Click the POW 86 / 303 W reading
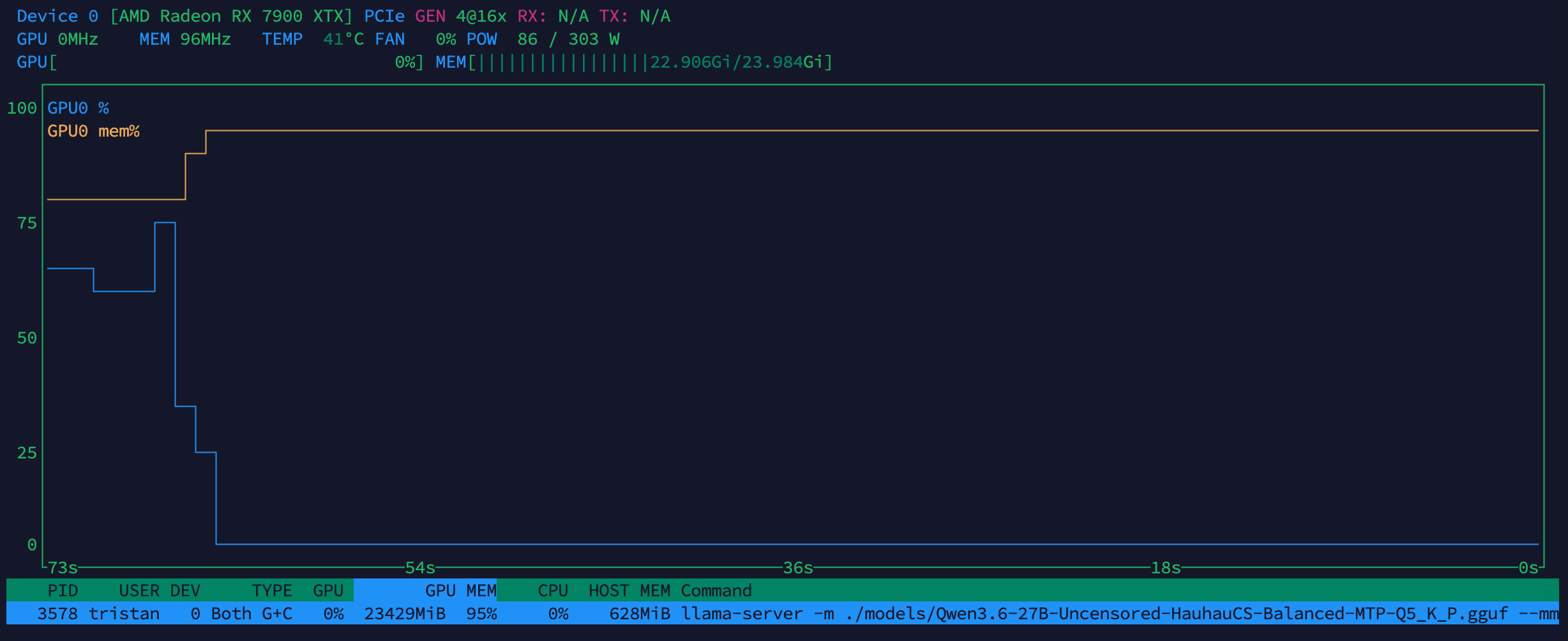Screen dimensions: 1568x641 click(x=543, y=39)
